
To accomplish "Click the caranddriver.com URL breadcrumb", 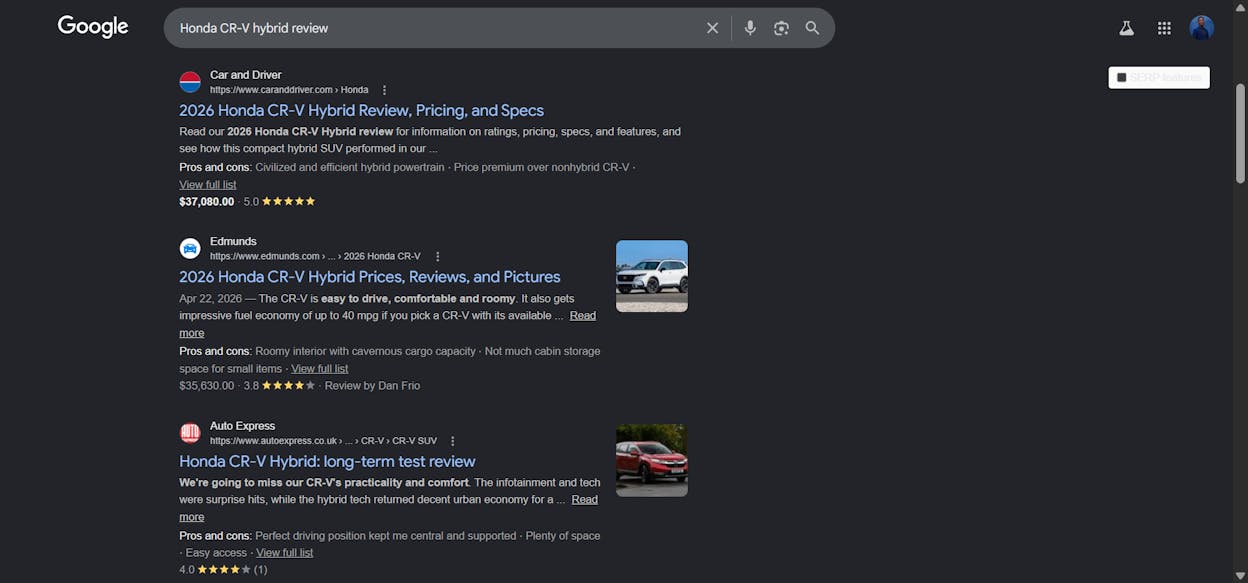I will point(289,90).
